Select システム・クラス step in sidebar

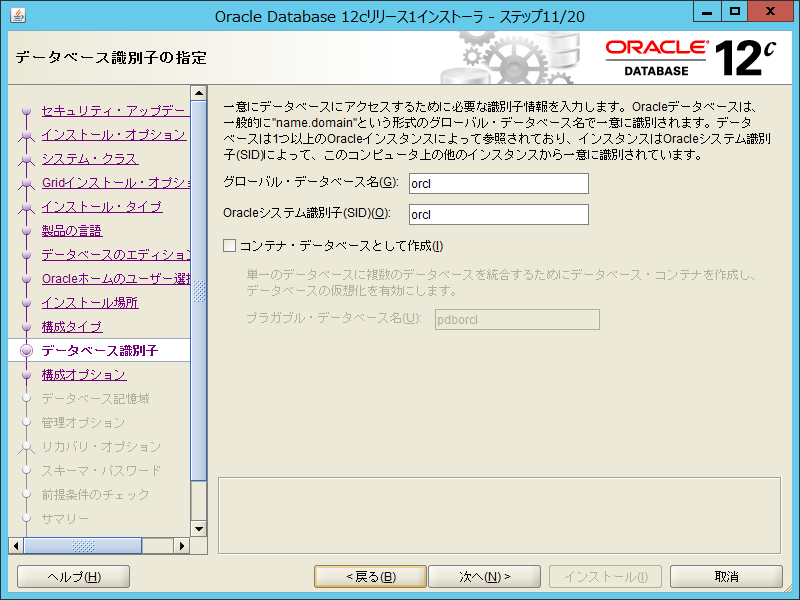90,159
